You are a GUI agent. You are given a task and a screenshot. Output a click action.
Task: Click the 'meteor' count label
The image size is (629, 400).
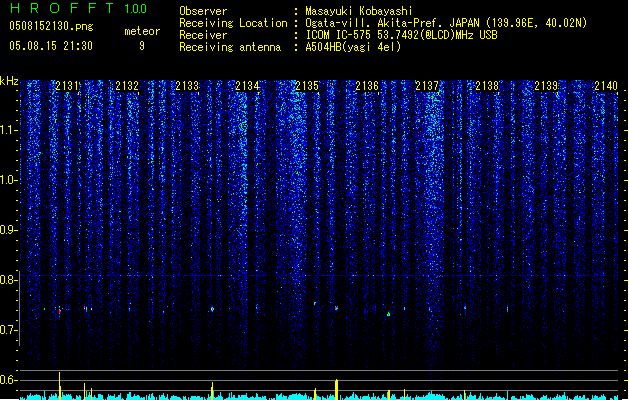click(142, 31)
